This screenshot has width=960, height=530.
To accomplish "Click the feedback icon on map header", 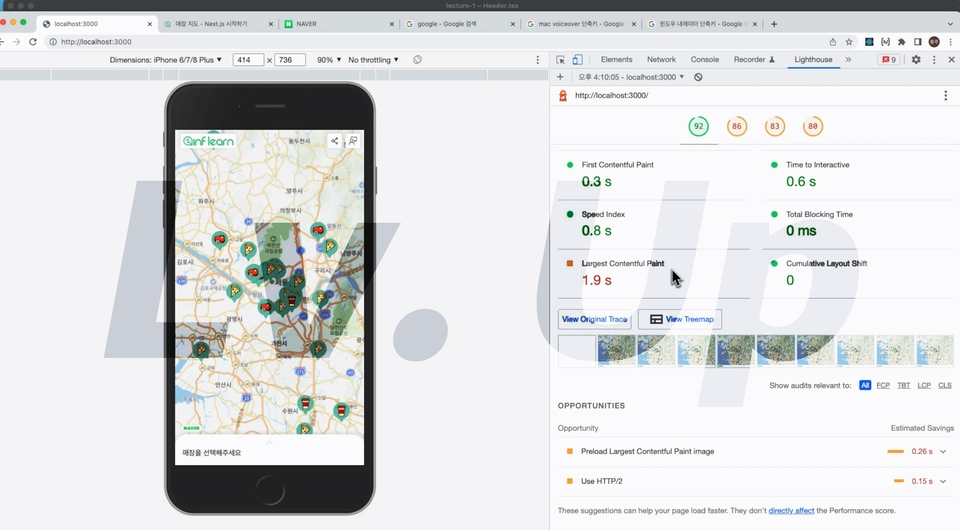I will coord(353,141).
